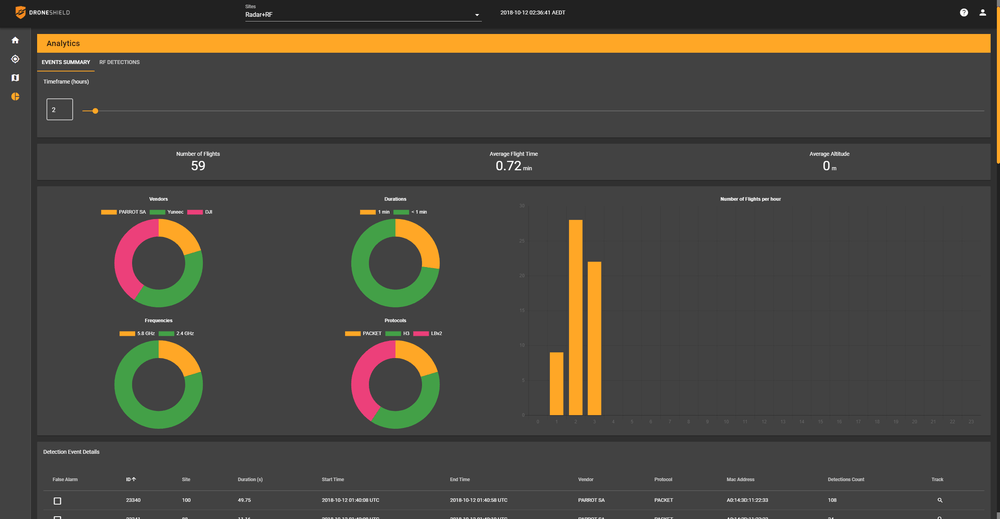This screenshot has height=519, width=1000.
Task: Open the Map view from sidebar
Action: [x=15, y=78]
